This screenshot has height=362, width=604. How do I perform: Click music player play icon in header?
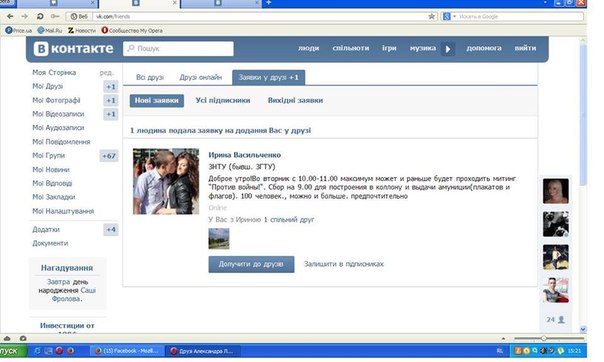(448, 49)
